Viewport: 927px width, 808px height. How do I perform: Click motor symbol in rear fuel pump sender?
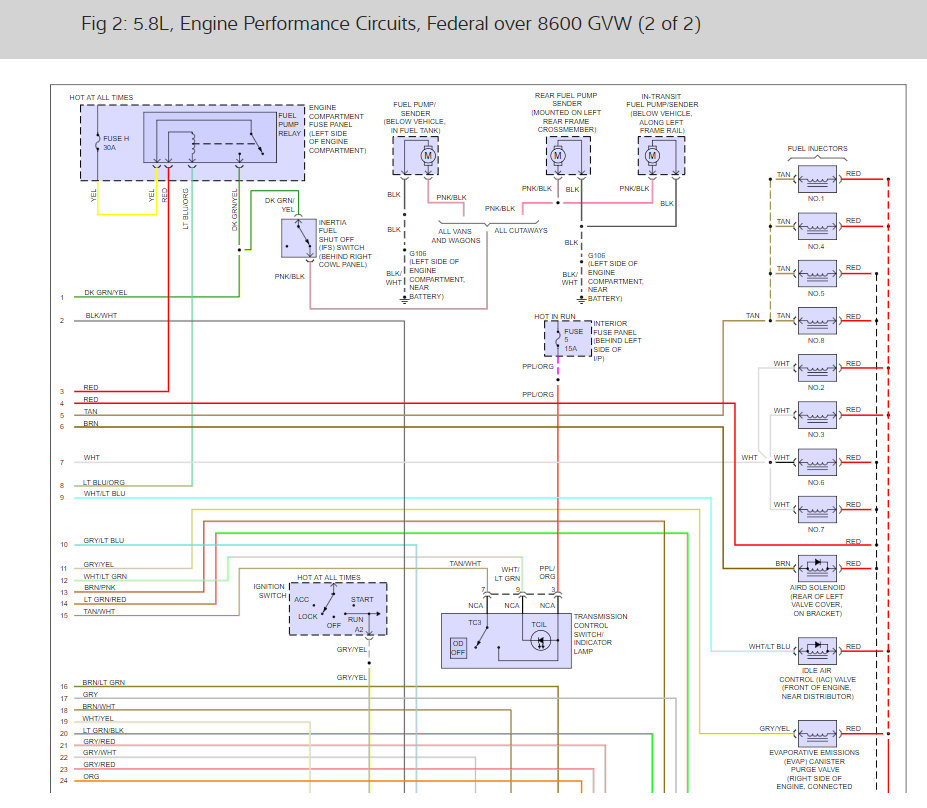click(558, 156)
